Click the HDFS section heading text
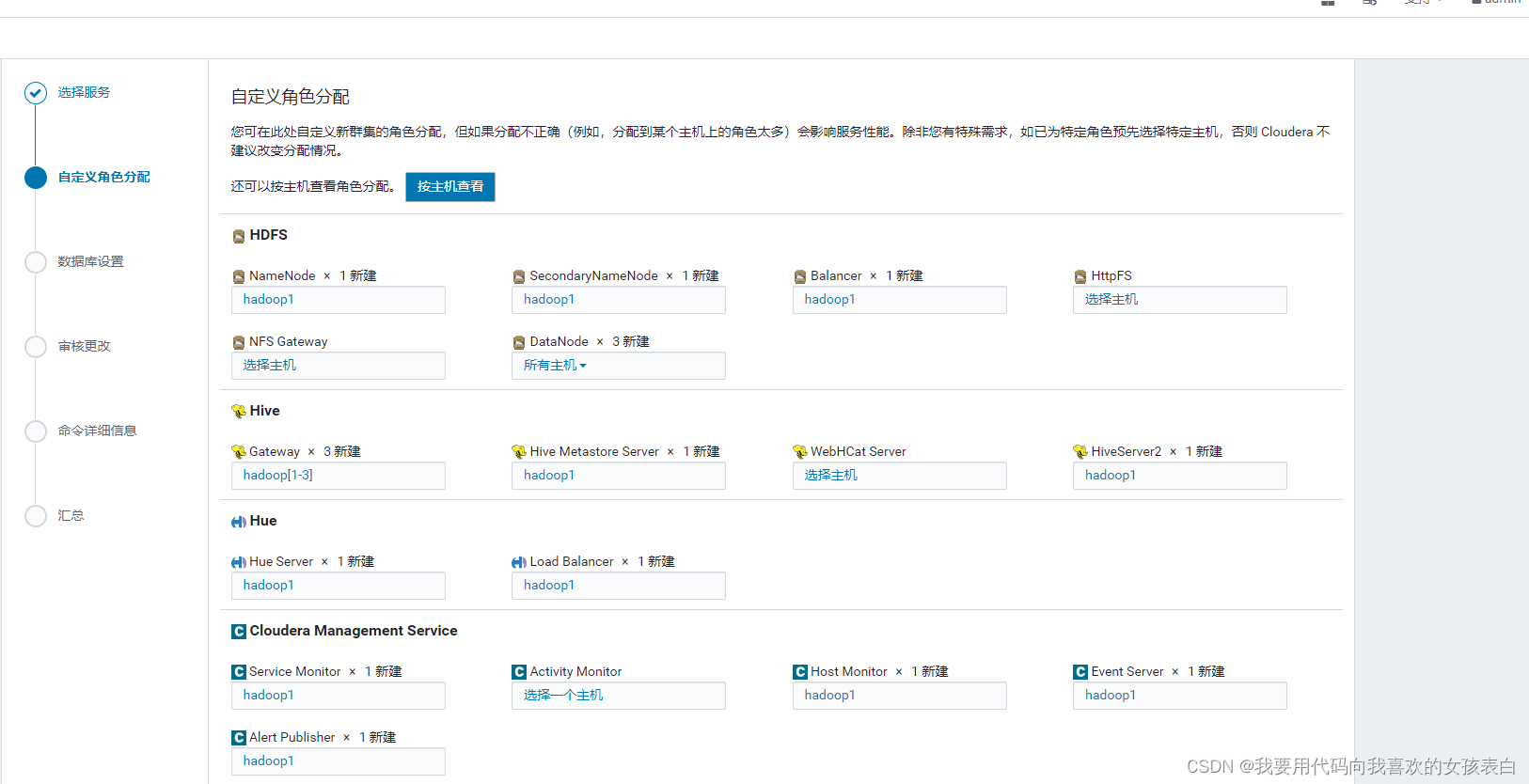Image resolution: width=1529 pixels, height=784 pixels. point(269,235)
